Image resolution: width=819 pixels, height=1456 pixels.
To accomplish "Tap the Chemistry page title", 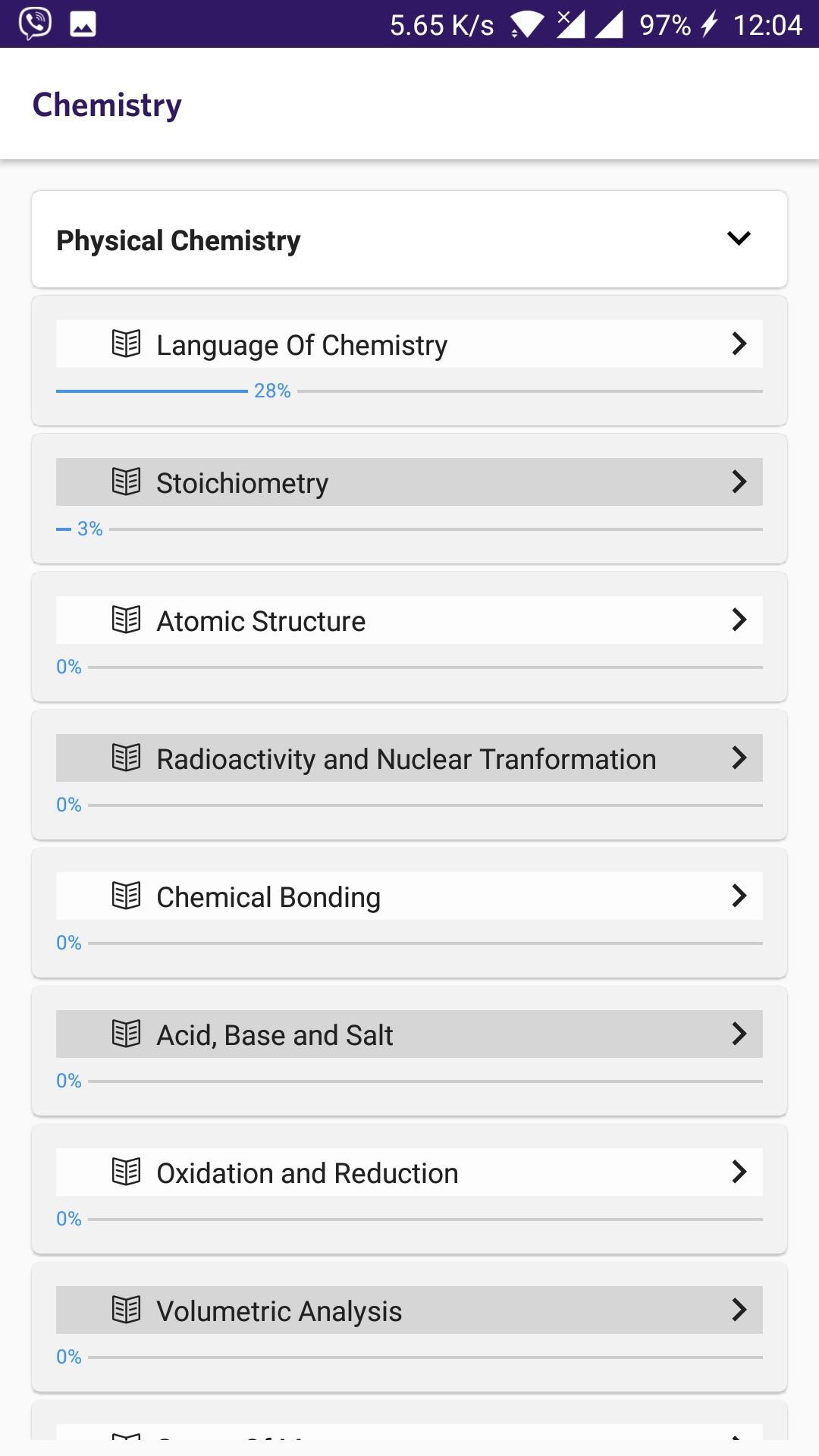I will click(107, 105).
